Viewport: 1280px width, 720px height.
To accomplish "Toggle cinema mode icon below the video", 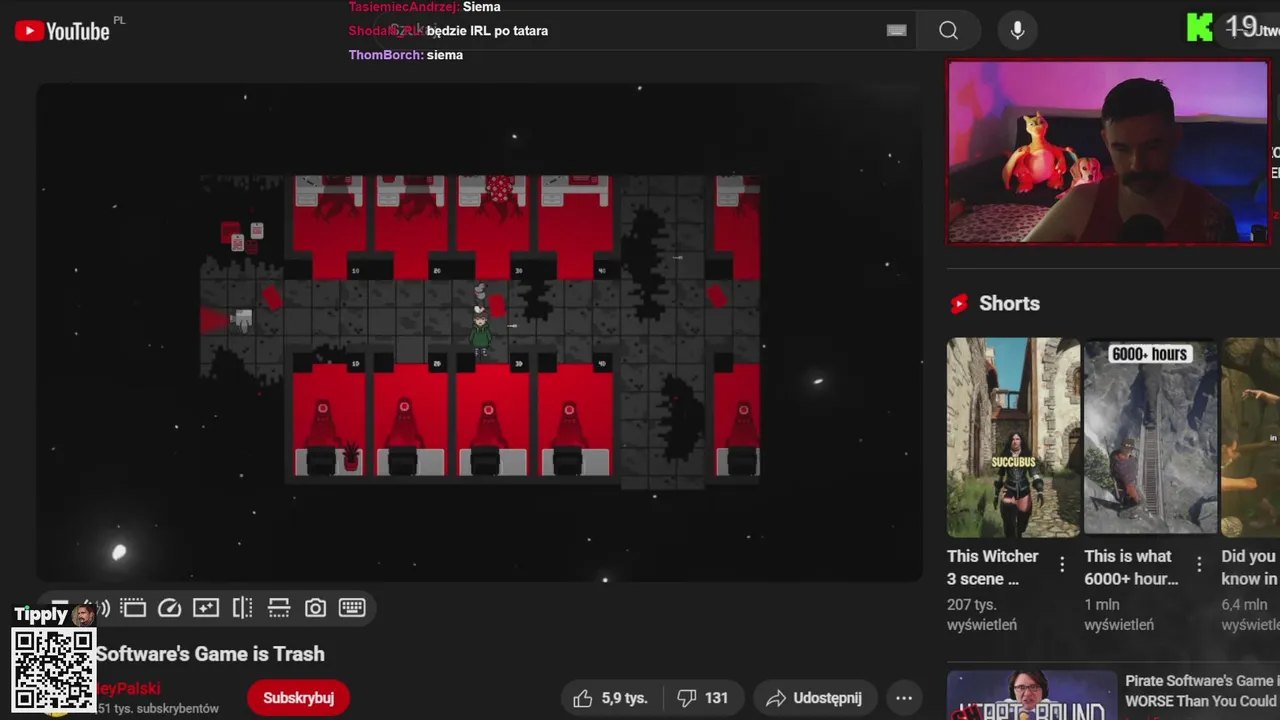I will tap(133, 607).
